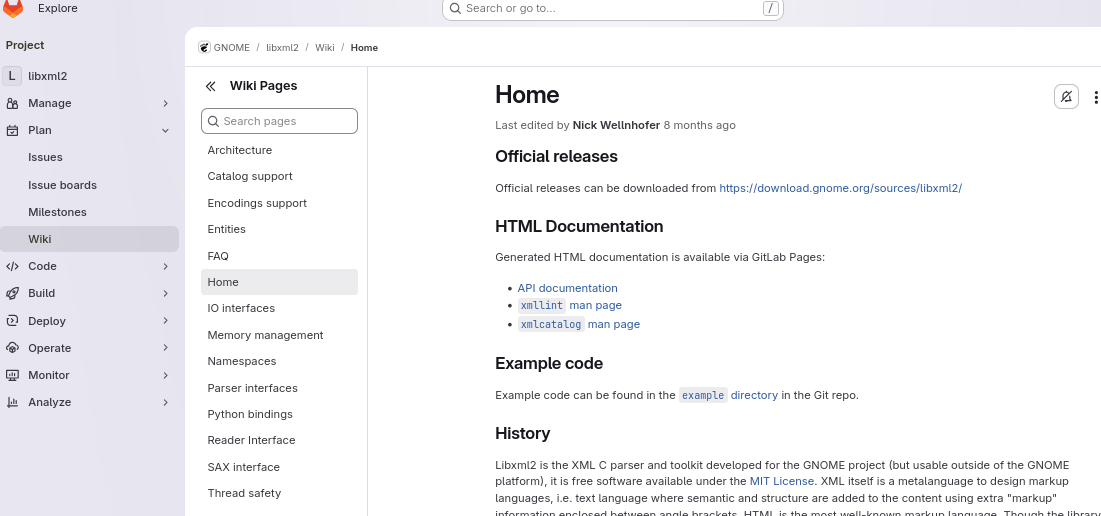Open Issue boards in sidebar
The width and height of the screenshot is (1101, 516).
62,185
